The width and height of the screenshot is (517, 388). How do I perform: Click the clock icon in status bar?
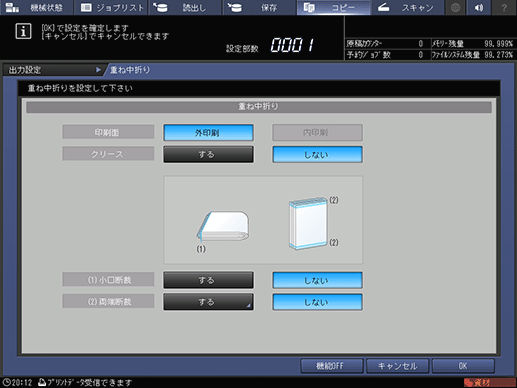6,382
